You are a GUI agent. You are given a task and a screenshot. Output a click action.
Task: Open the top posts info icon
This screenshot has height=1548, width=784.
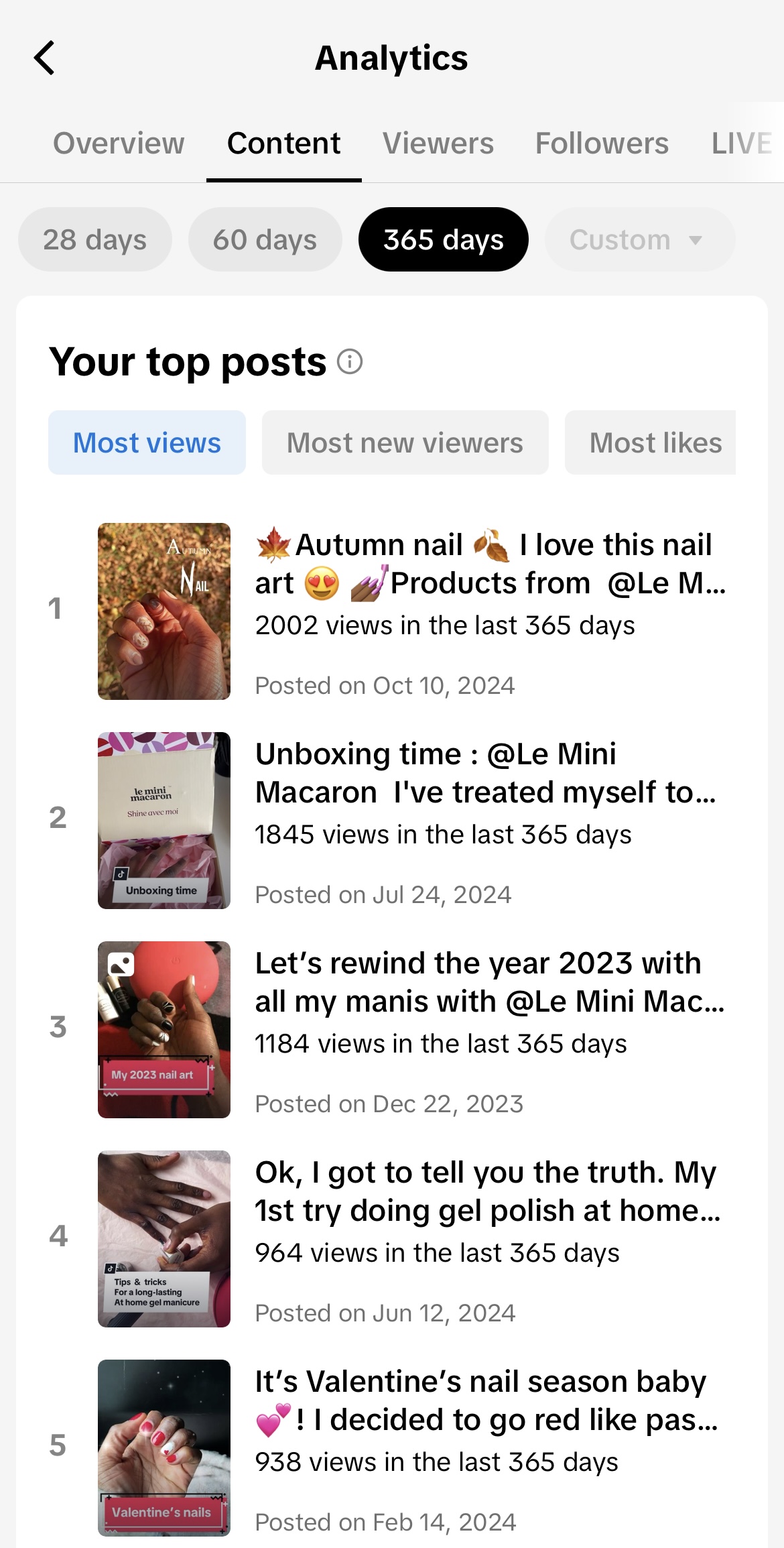[x=349, y=362]
